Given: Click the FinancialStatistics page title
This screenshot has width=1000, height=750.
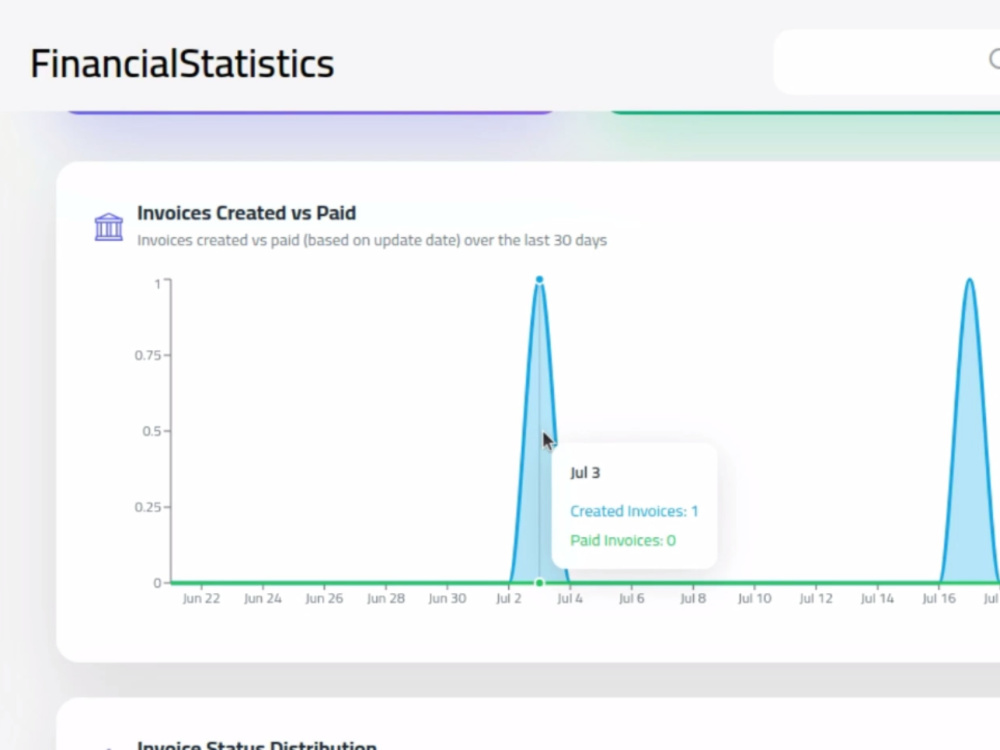Looking at the screenshot, I should [182, 63].
